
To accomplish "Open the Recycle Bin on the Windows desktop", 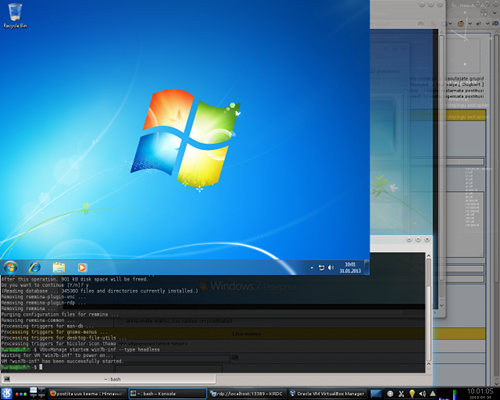I will [15, 16].
